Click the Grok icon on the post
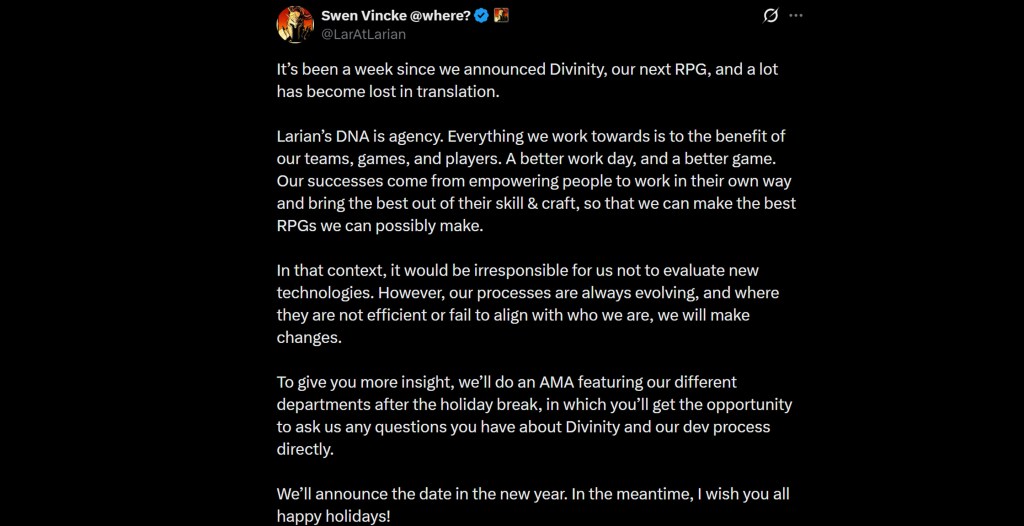The height and width of the screenshot is (526, 1024). [x=770, y=16]
